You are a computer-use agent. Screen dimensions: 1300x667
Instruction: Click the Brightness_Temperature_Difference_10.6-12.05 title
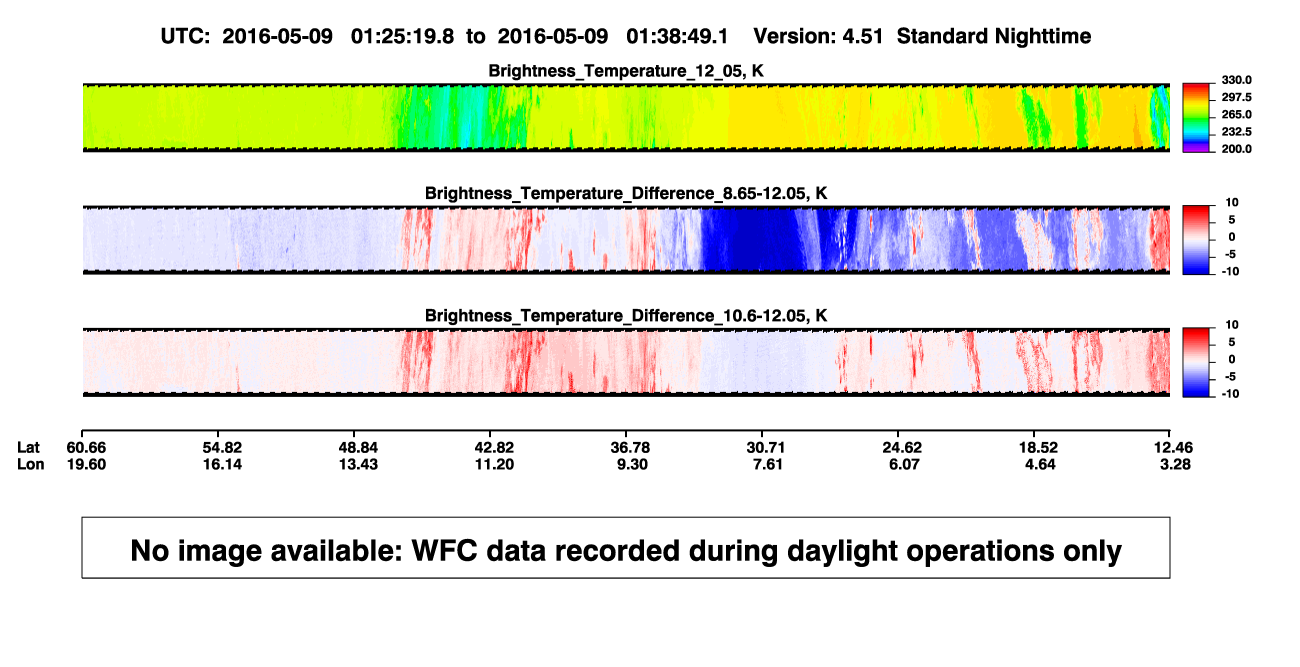coord(626,316)
